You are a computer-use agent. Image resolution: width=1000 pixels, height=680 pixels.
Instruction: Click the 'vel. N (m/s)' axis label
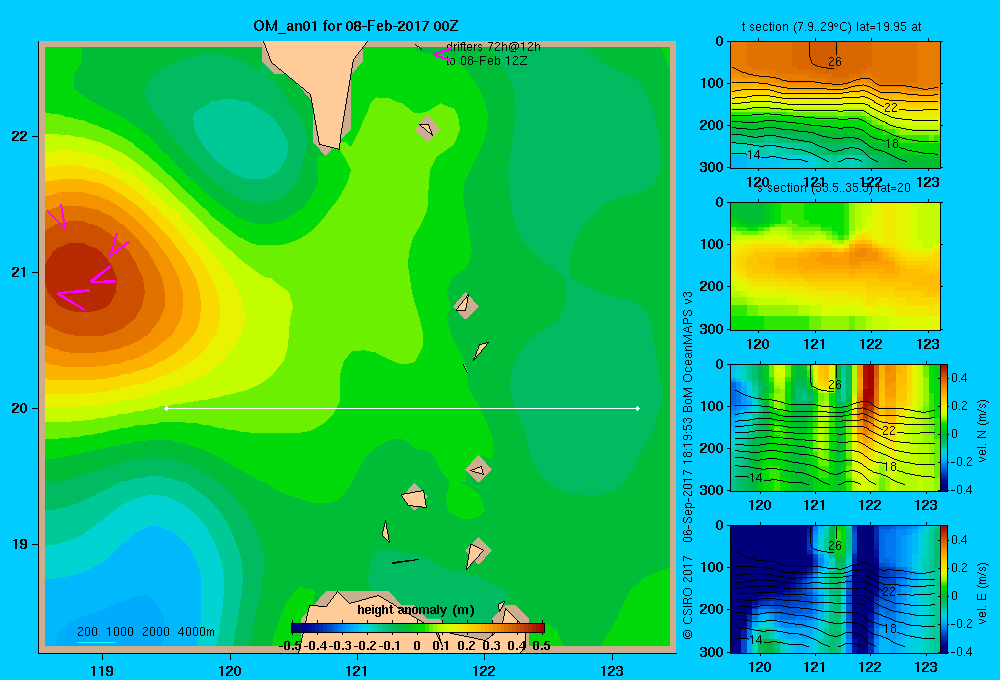point(983,431)
